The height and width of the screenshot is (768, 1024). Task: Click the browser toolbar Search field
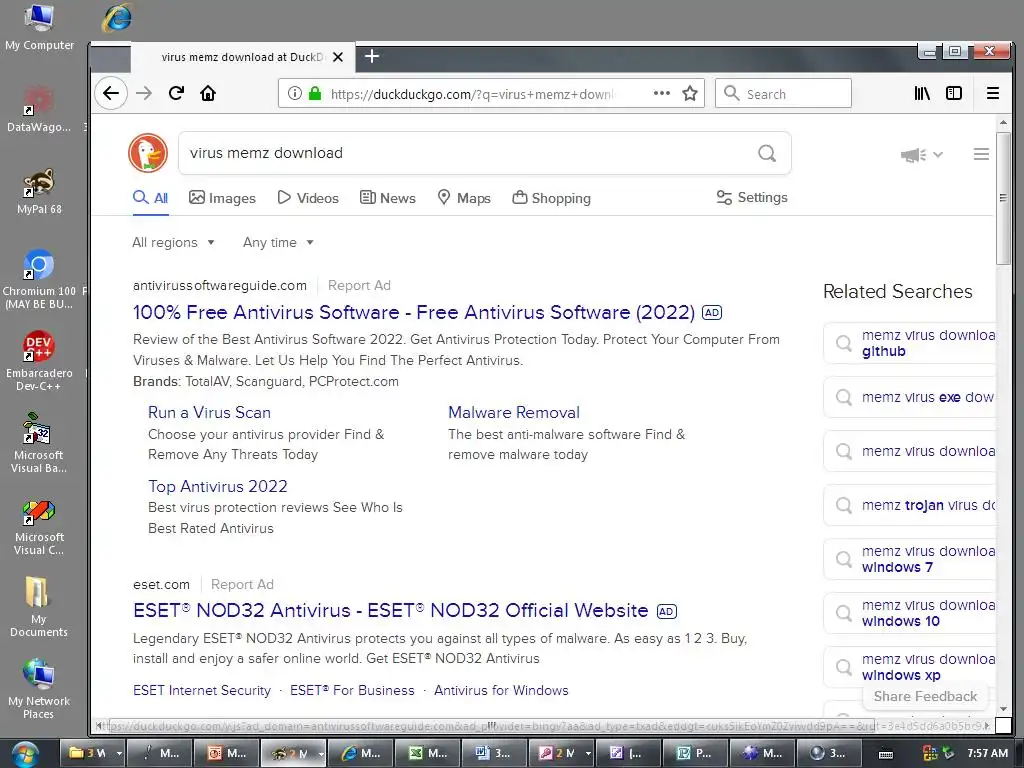click(x=783, y=93)
